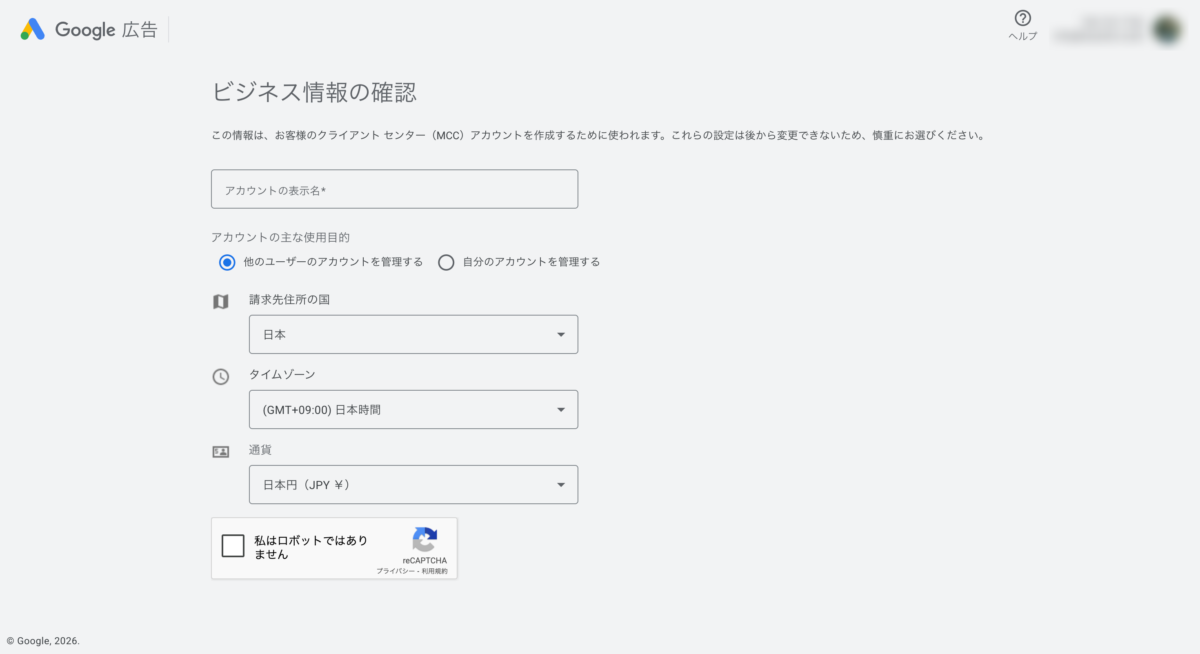This screenshot has width=1200, height=654.
Task: Click the blurred account email in header
Action: (1098, 30)
